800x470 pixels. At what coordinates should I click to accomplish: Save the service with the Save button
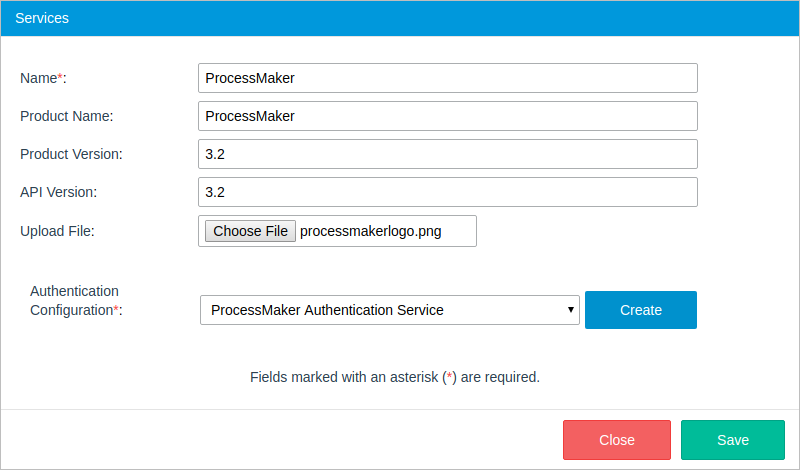[x=733, y=440]
